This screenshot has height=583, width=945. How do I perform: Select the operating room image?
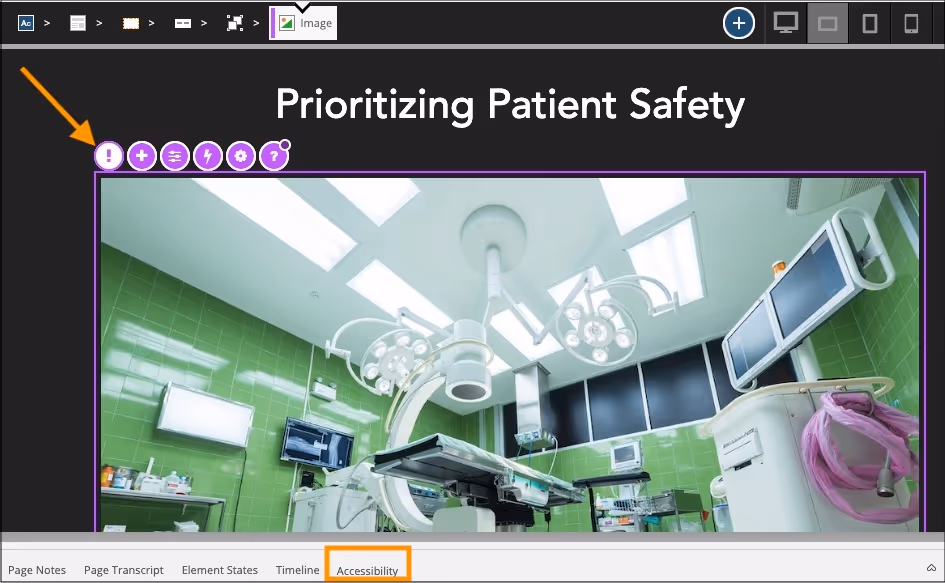[510, 354]
